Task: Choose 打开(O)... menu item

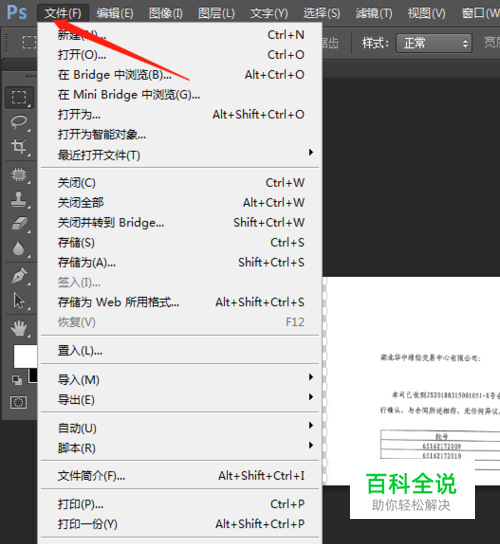Action: (180, 55)
